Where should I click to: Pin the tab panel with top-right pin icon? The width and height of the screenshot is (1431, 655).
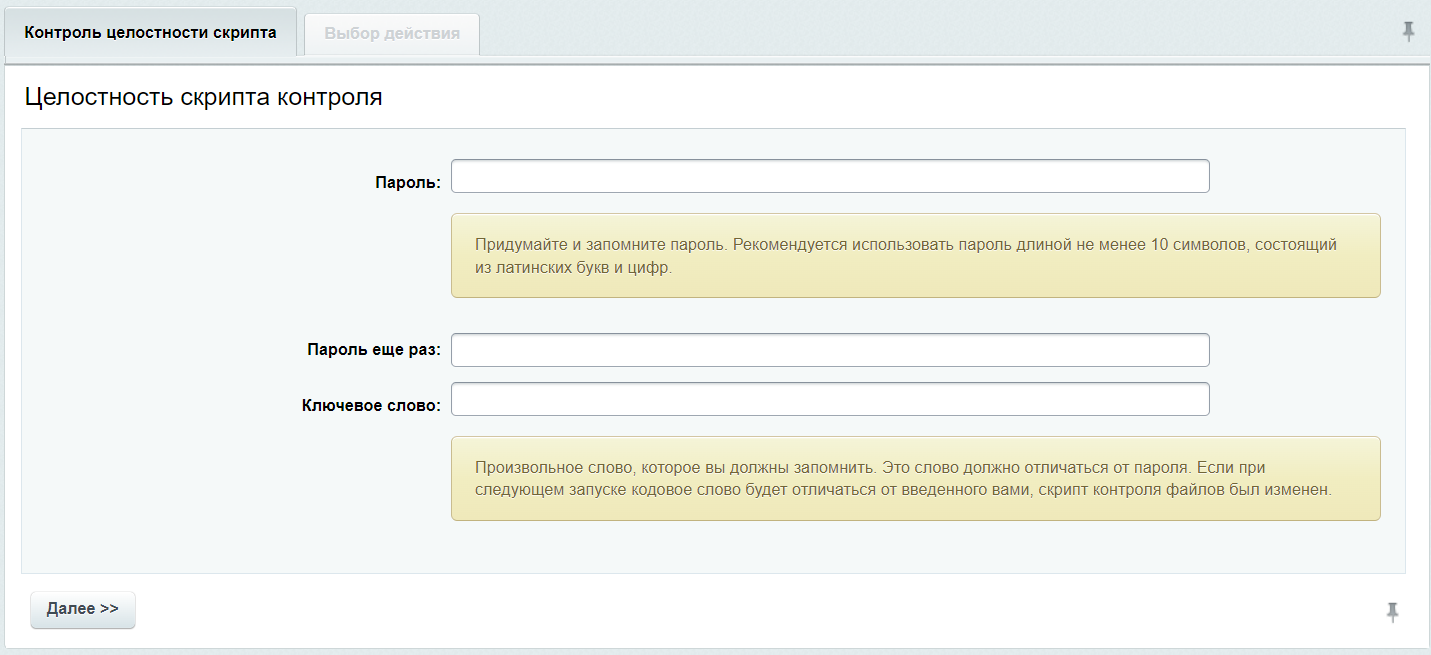point(1408,31)
